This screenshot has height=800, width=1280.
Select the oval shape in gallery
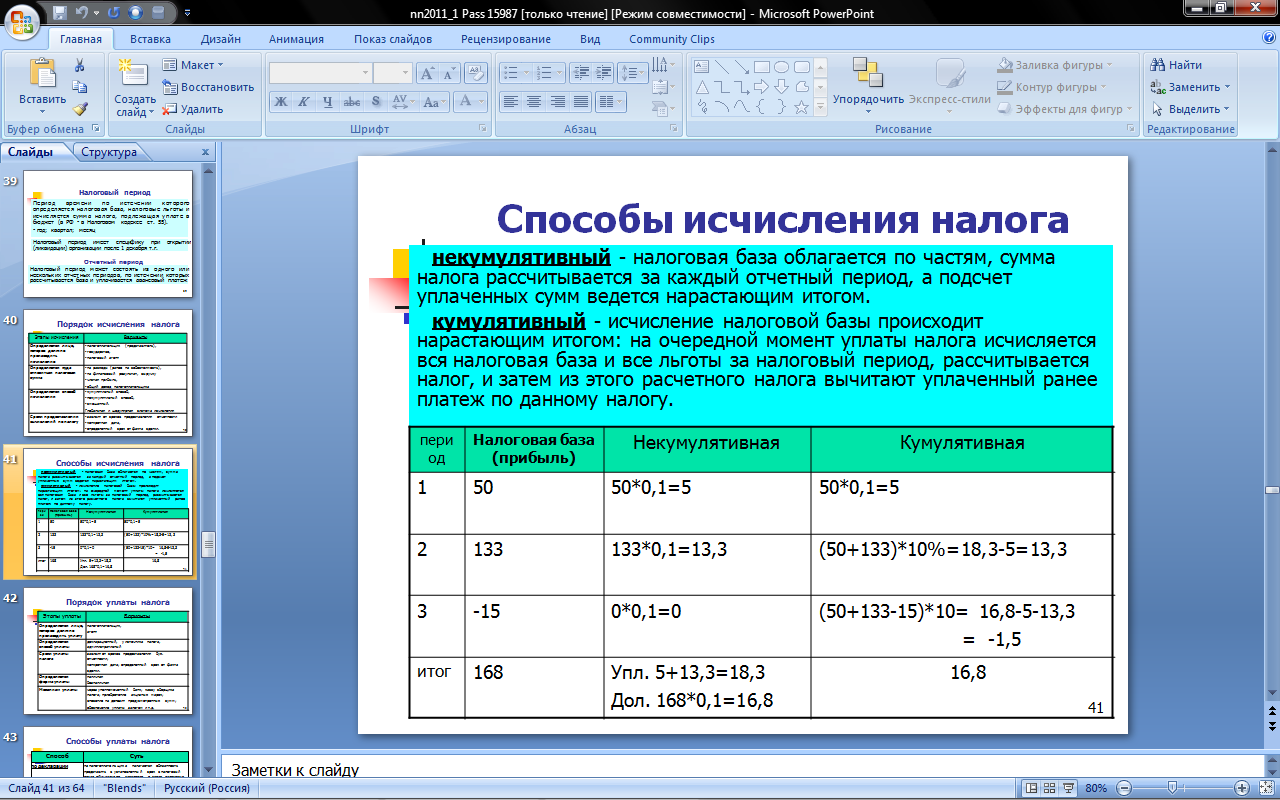[781, 67]
